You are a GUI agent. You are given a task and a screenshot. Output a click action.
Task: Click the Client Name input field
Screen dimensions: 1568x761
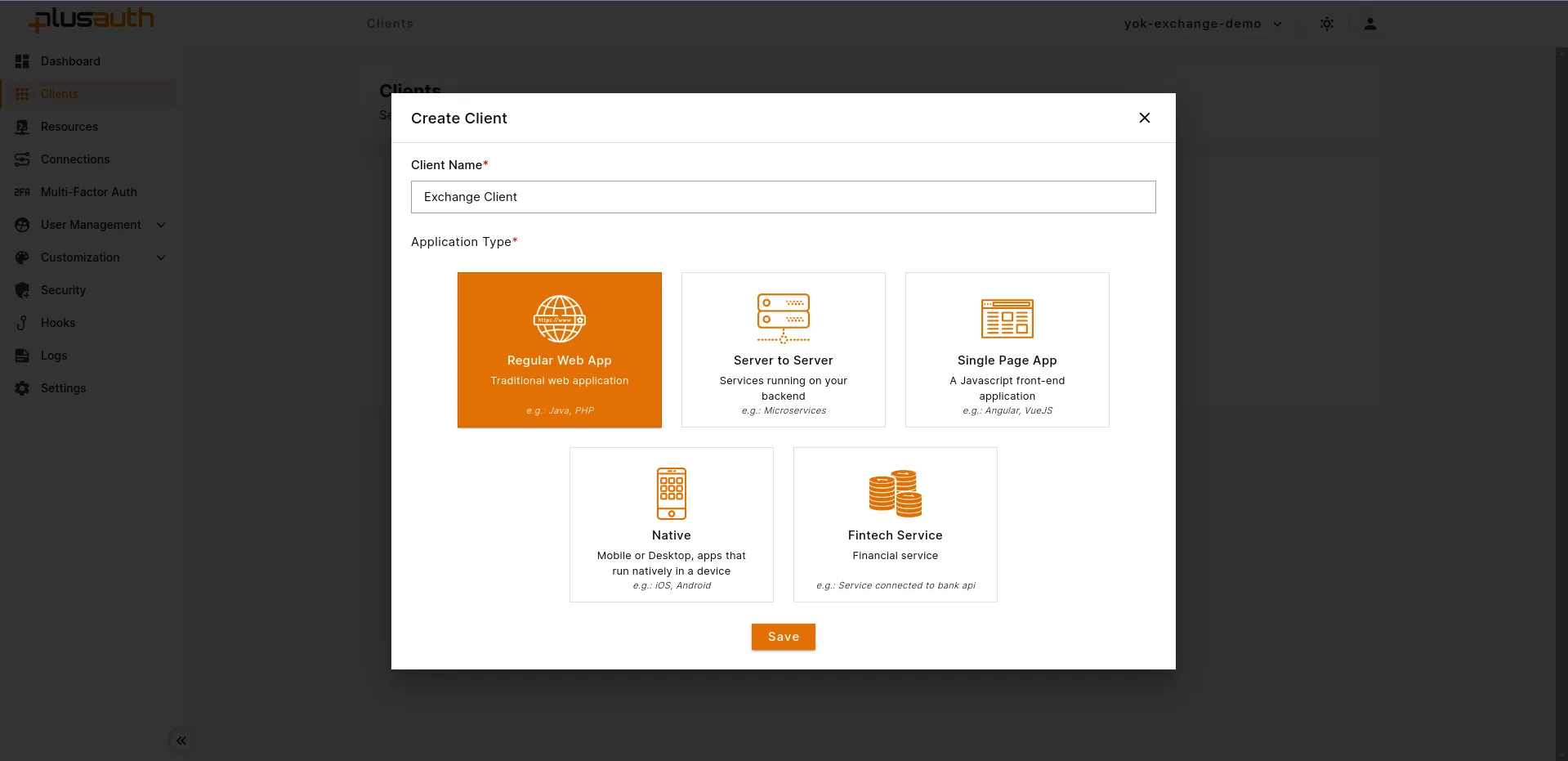[x=782, y=197]
